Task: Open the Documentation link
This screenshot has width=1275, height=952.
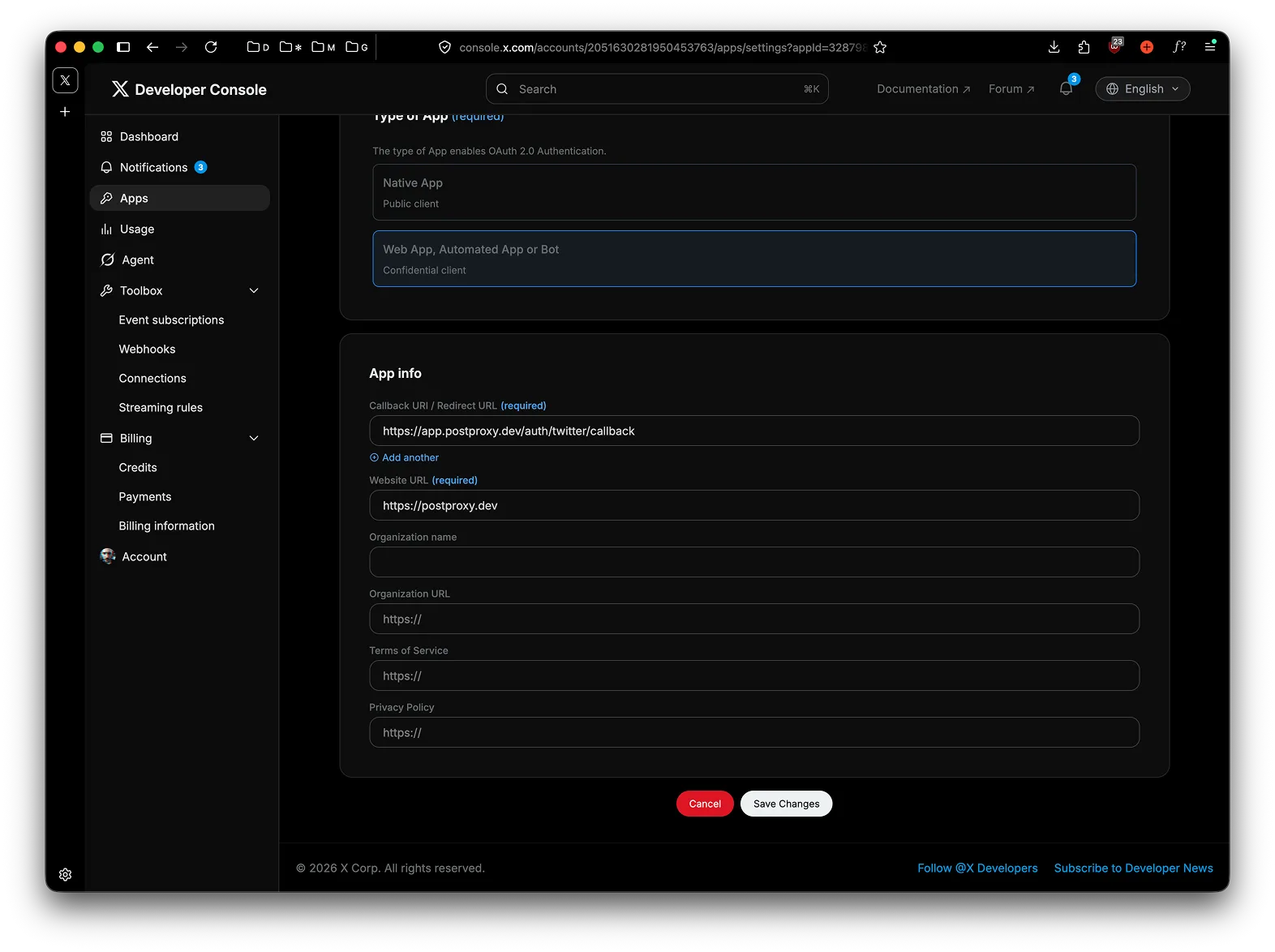Action: (923, 89)
